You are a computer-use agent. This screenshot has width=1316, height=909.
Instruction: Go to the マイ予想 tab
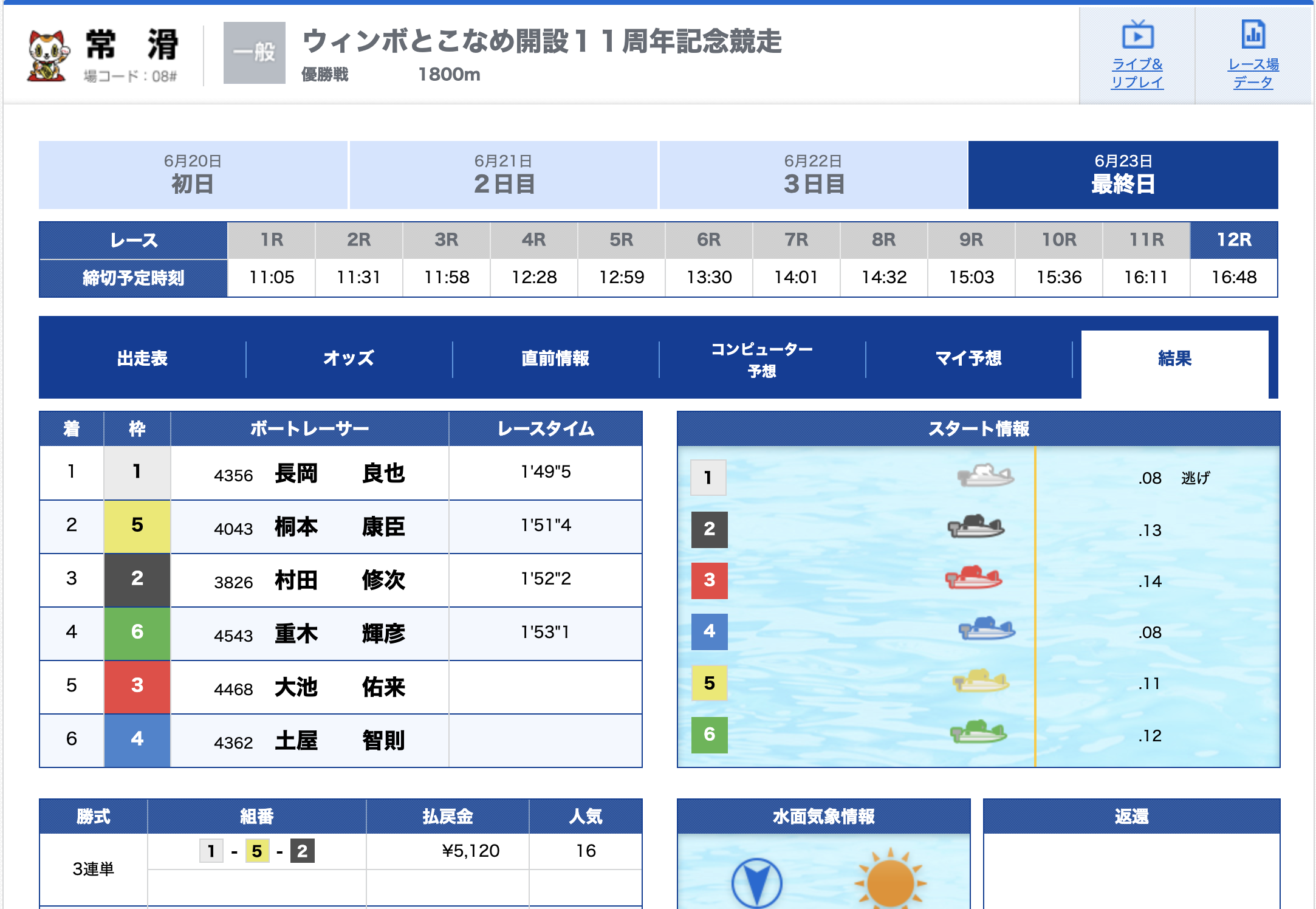(968, 358)
